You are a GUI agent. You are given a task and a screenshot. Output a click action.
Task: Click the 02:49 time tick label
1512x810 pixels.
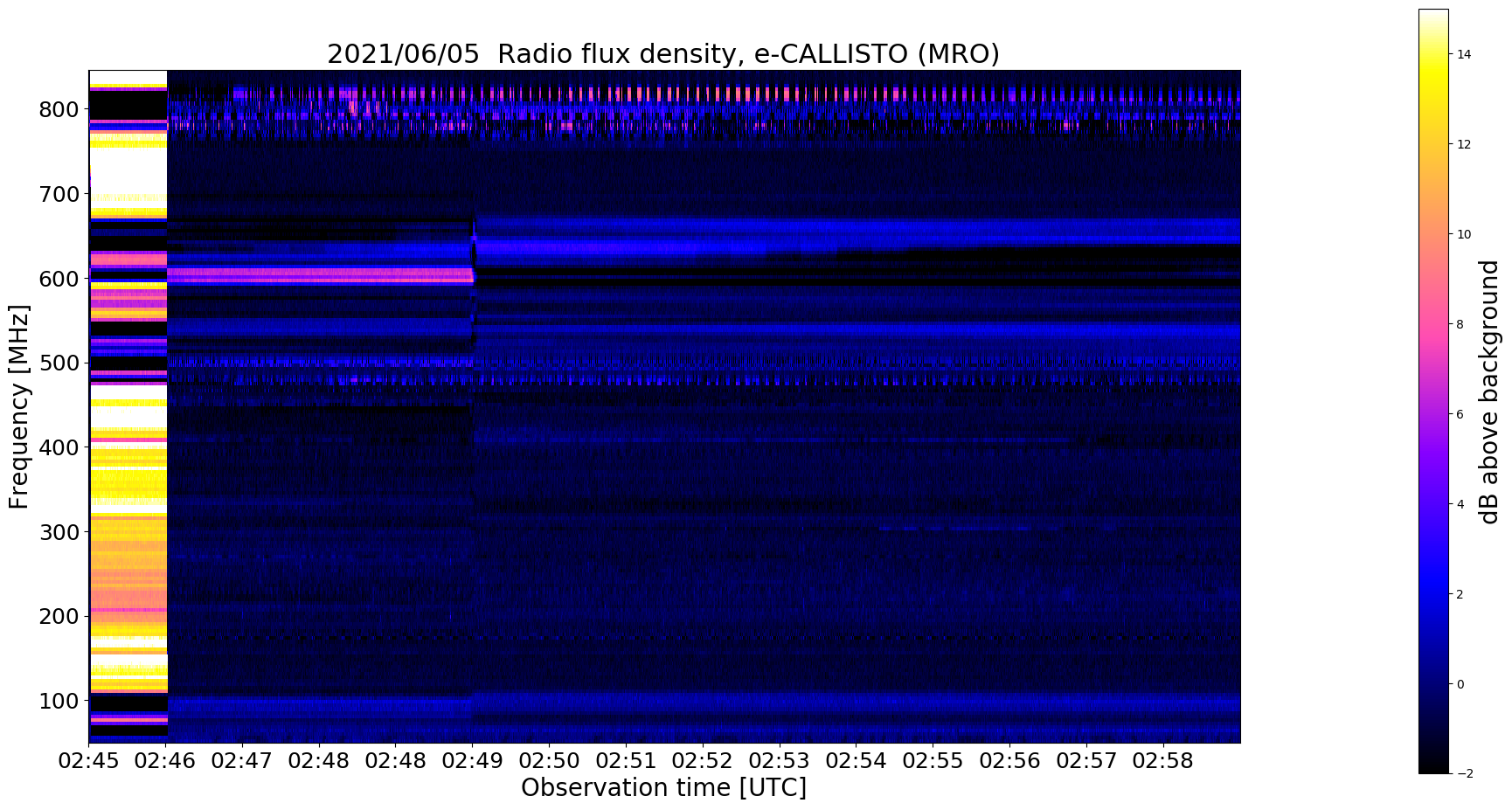pyautogui.click(x=472, y=760)
